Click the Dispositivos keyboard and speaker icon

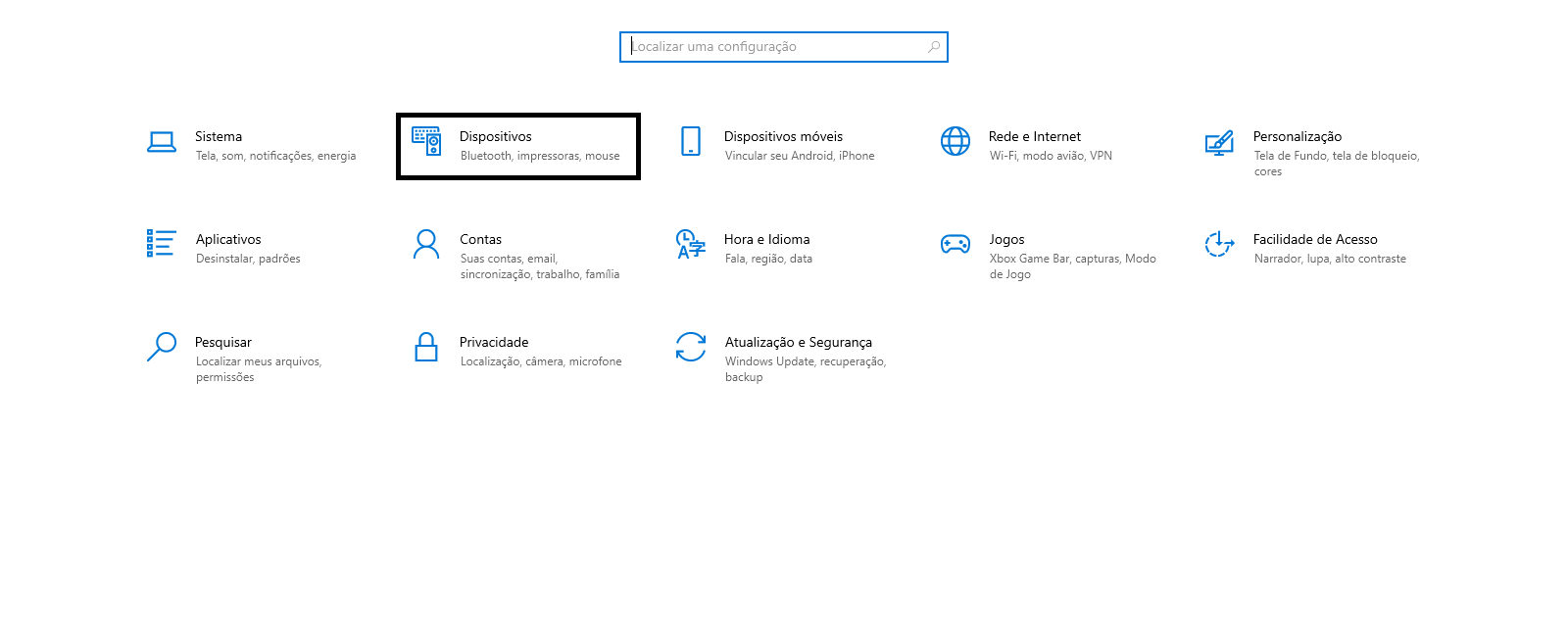pyautogui.click(x=426, y=141)
